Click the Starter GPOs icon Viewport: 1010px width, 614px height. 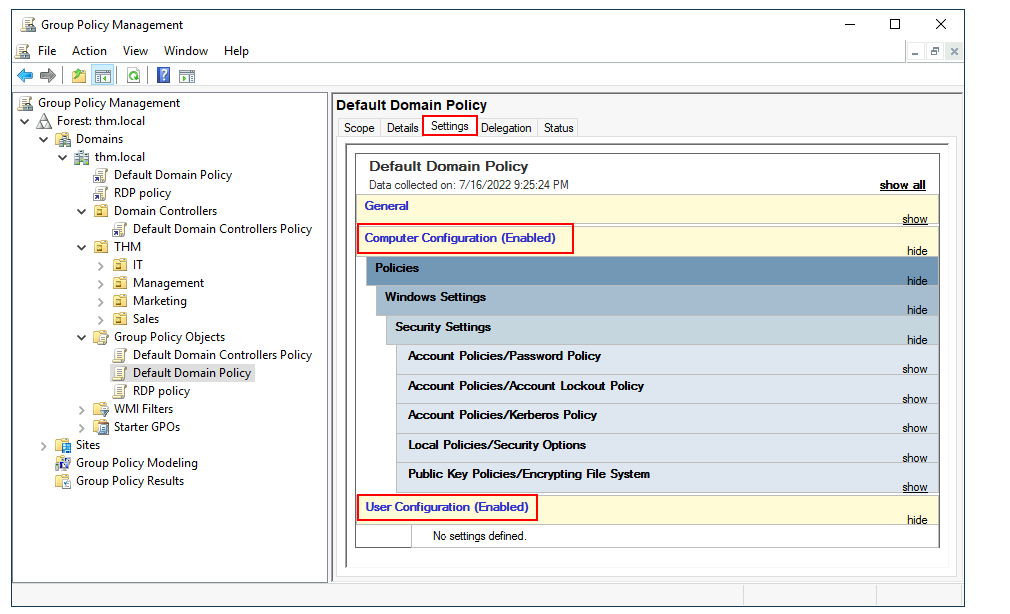(x=101, y=427)
